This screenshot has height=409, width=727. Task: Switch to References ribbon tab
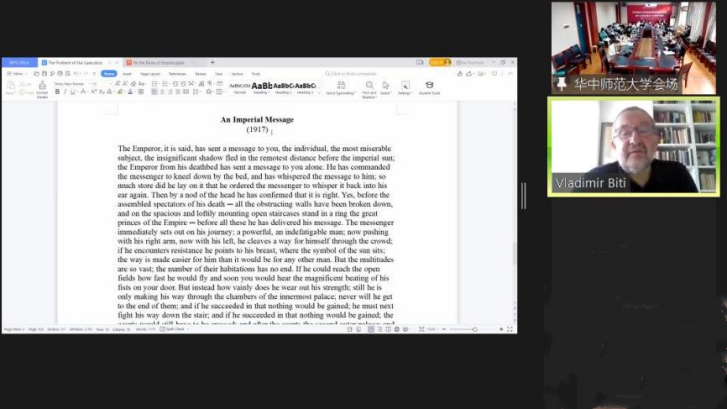[x=177, y=74]
